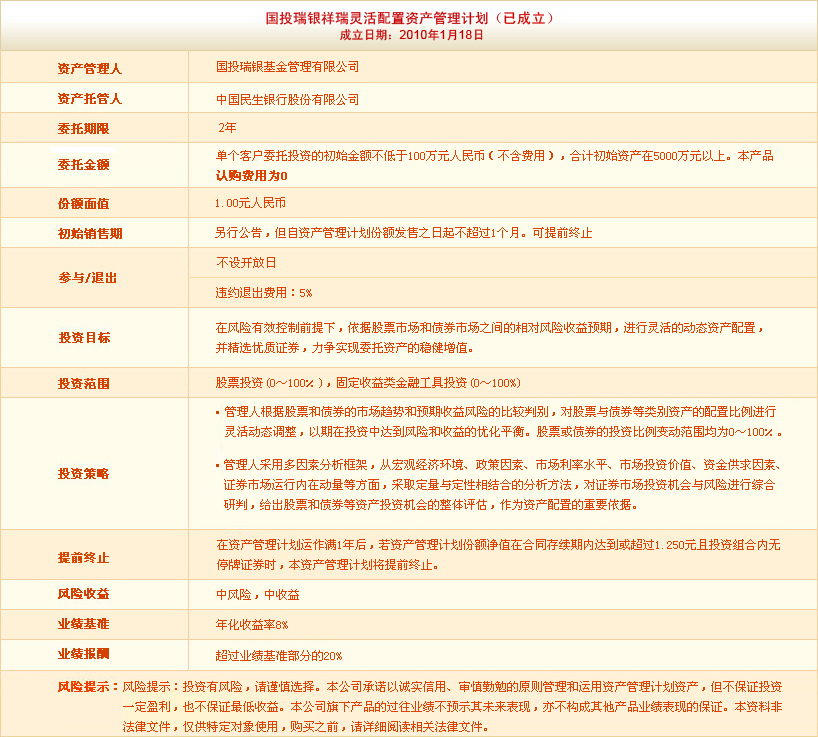Select the 资产托管人 row label
The image size is (818, 737).
pos(89,99)
